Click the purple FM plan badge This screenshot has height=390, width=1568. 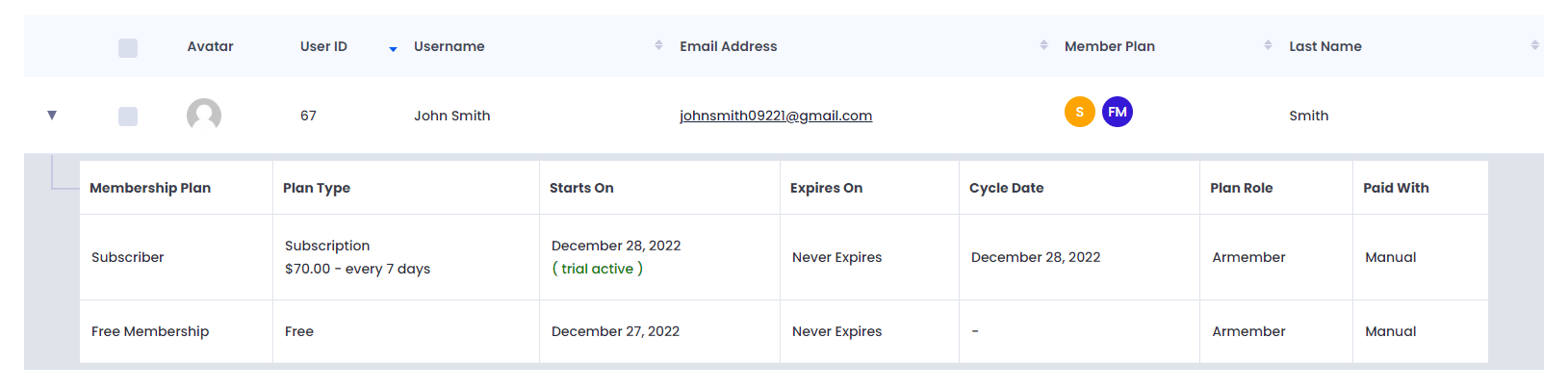pos(1117,112)
